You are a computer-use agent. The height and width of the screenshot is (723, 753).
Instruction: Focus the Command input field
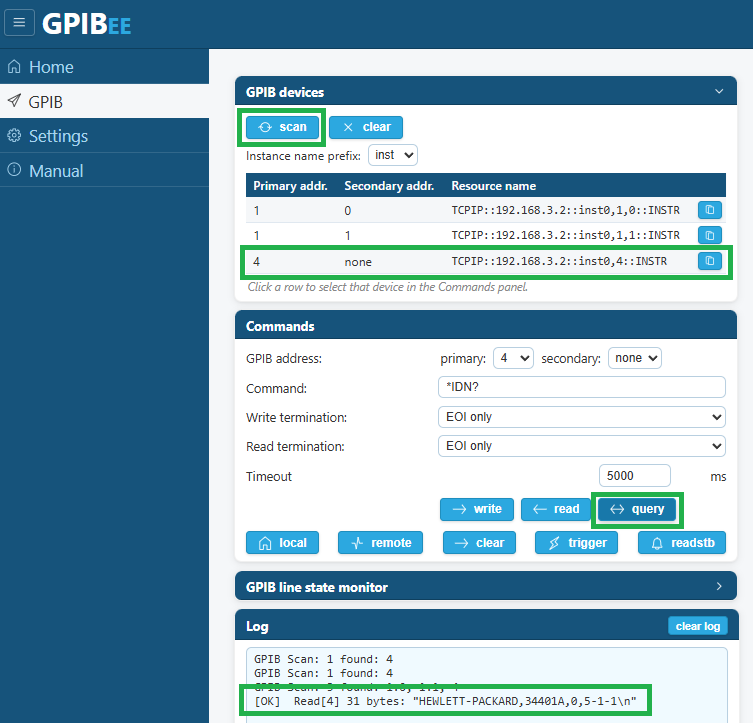point(582,387)
